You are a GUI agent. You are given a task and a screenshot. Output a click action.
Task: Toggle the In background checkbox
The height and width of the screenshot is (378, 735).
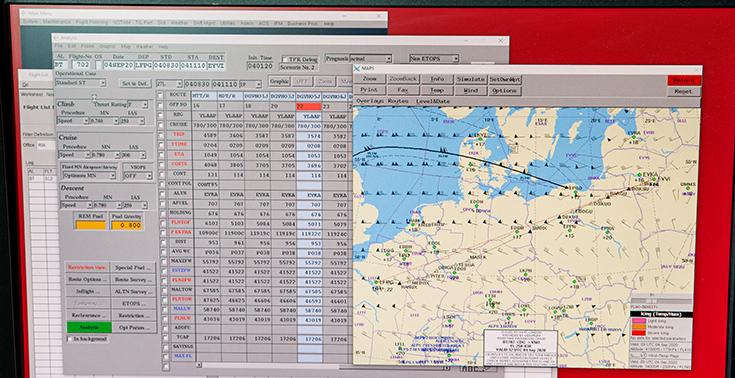[x=70, y=339]
